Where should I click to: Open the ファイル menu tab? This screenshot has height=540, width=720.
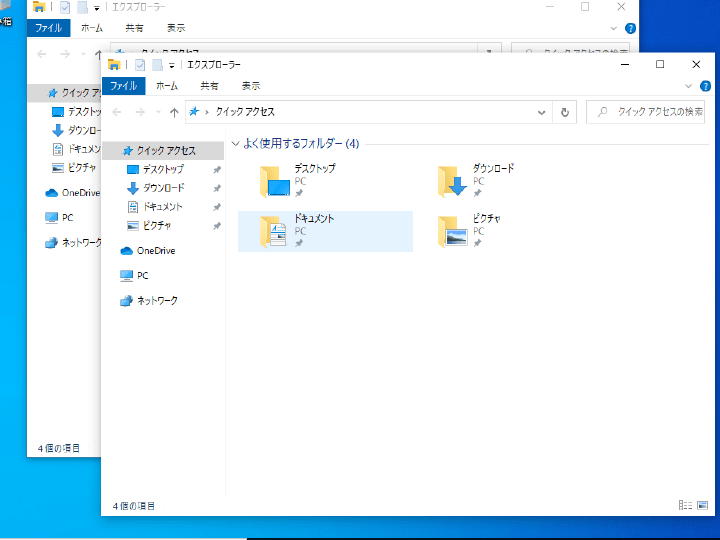pos(124,86)
